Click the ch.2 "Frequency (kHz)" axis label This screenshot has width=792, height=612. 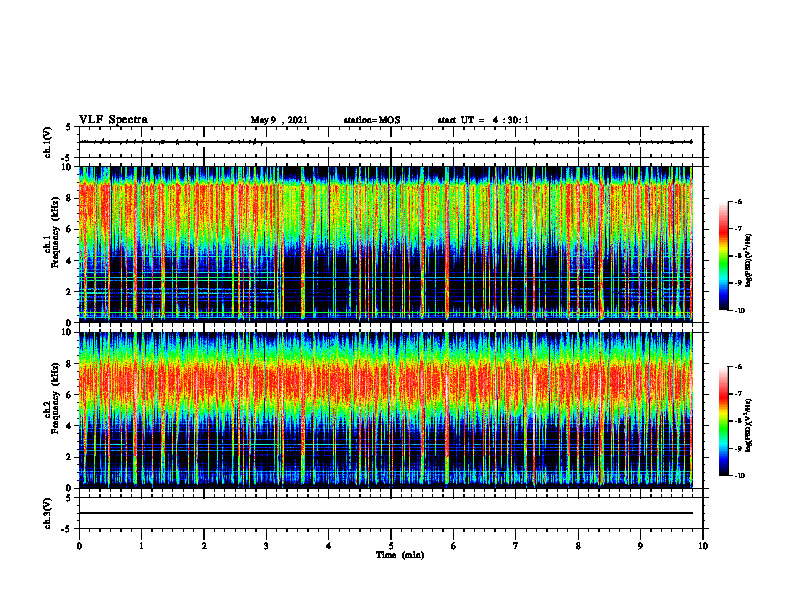(x=55, y=398)
